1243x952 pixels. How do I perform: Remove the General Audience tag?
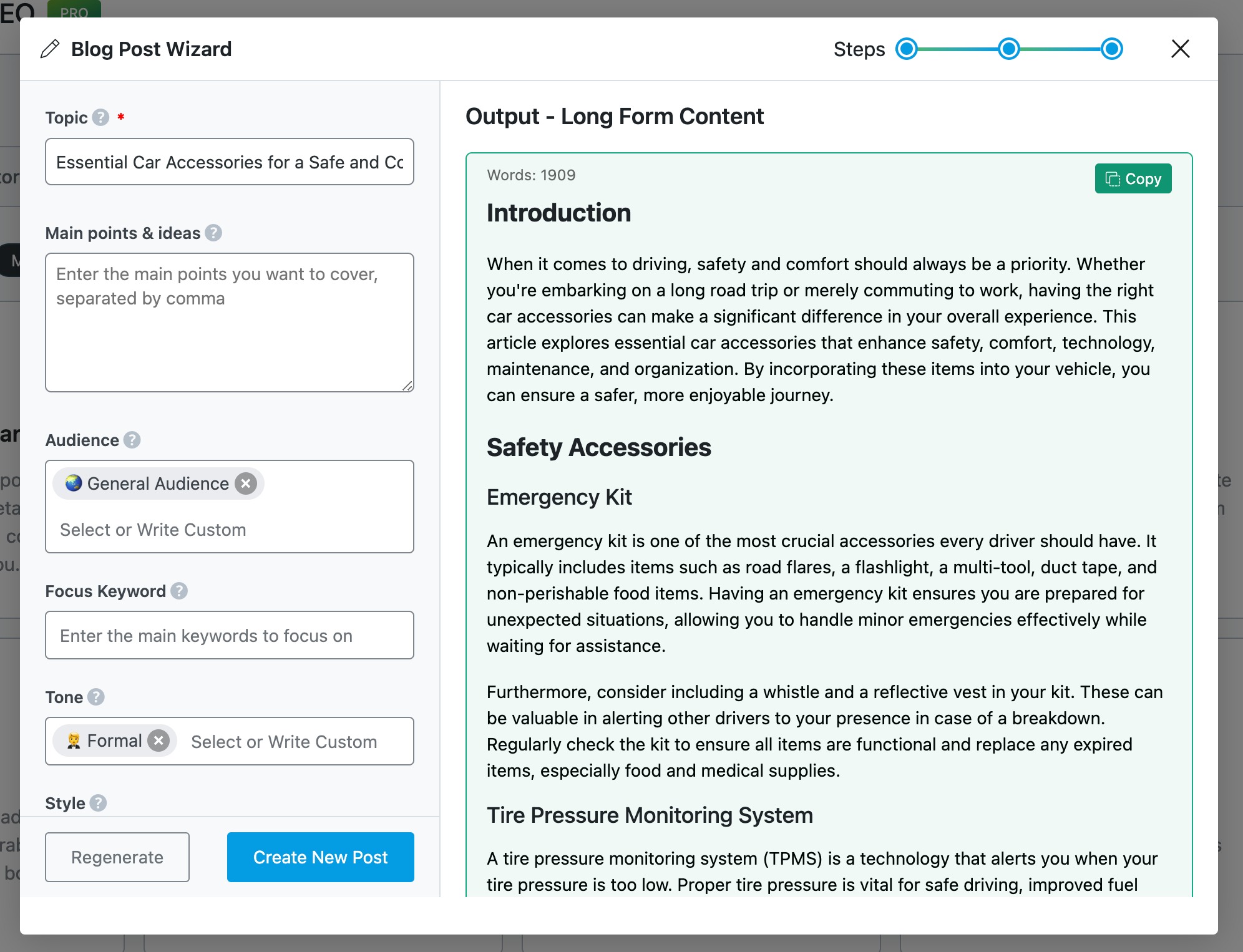pos(246,483)
